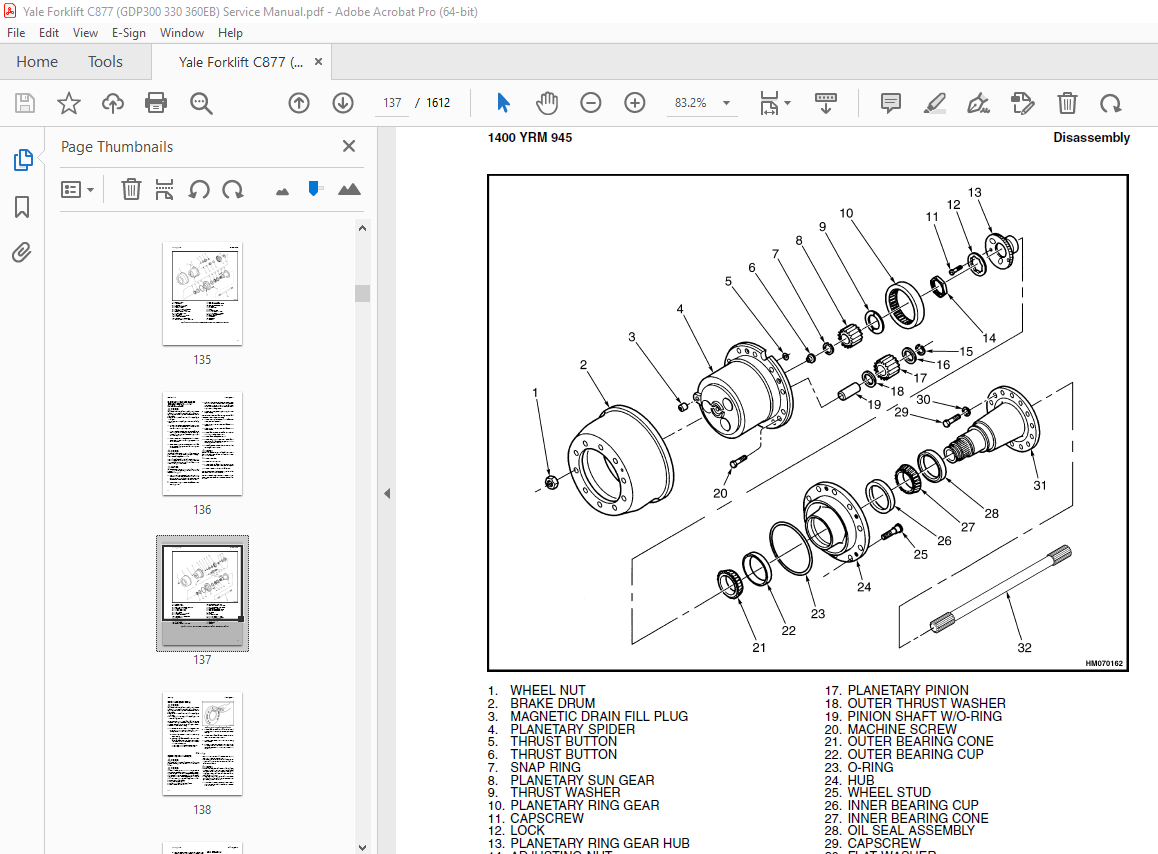1158x854 pixels.
Task: Choose the Selection arrow tool
Action: (x=503, y=103)
